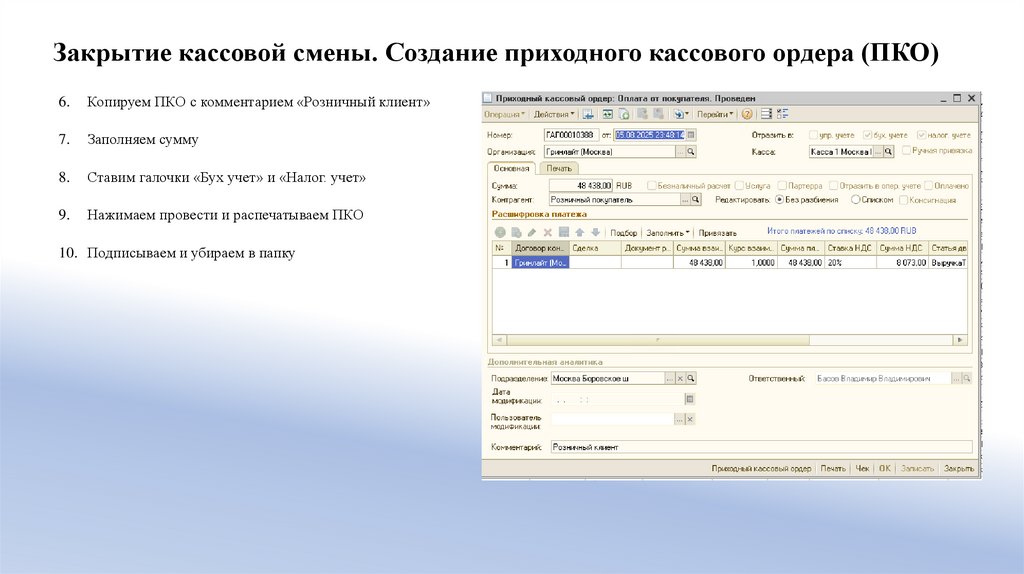Toggle Услуга checkbox
This screenshot has height=574, width=1024.
coord(739,185)
